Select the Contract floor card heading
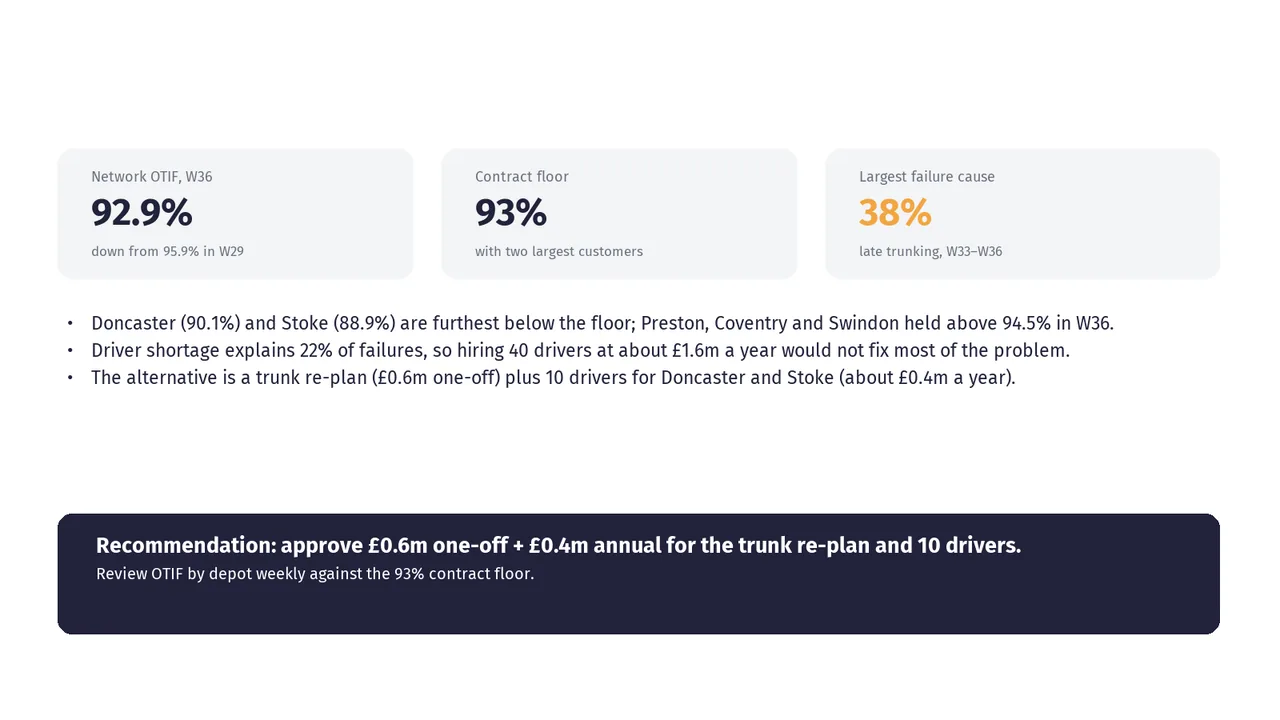The height and width of the screenshot is (720, 1280). [522, 177]
